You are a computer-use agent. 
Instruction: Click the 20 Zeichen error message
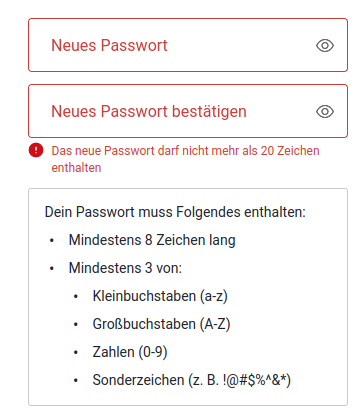pos(185,159)
